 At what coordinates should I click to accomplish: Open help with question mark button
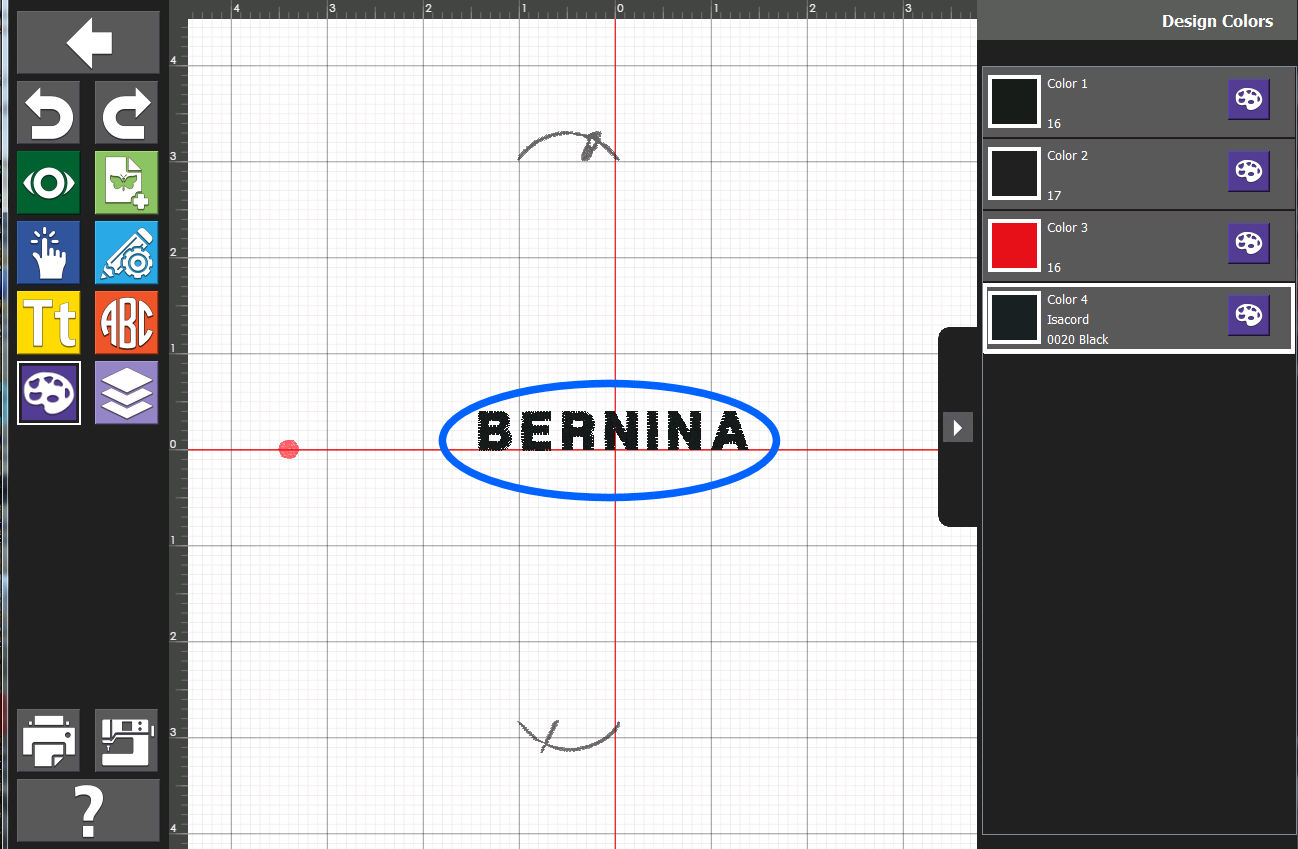coord(88,811)
